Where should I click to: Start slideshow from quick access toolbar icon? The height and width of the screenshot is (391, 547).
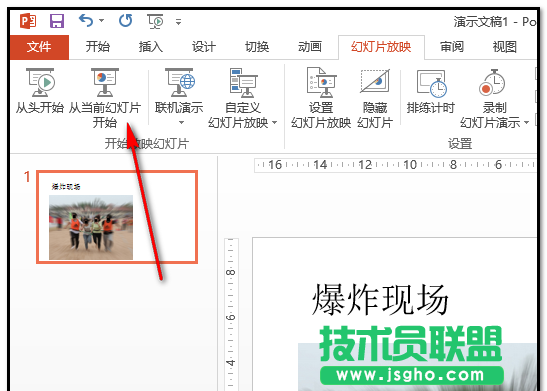point(155,21)
